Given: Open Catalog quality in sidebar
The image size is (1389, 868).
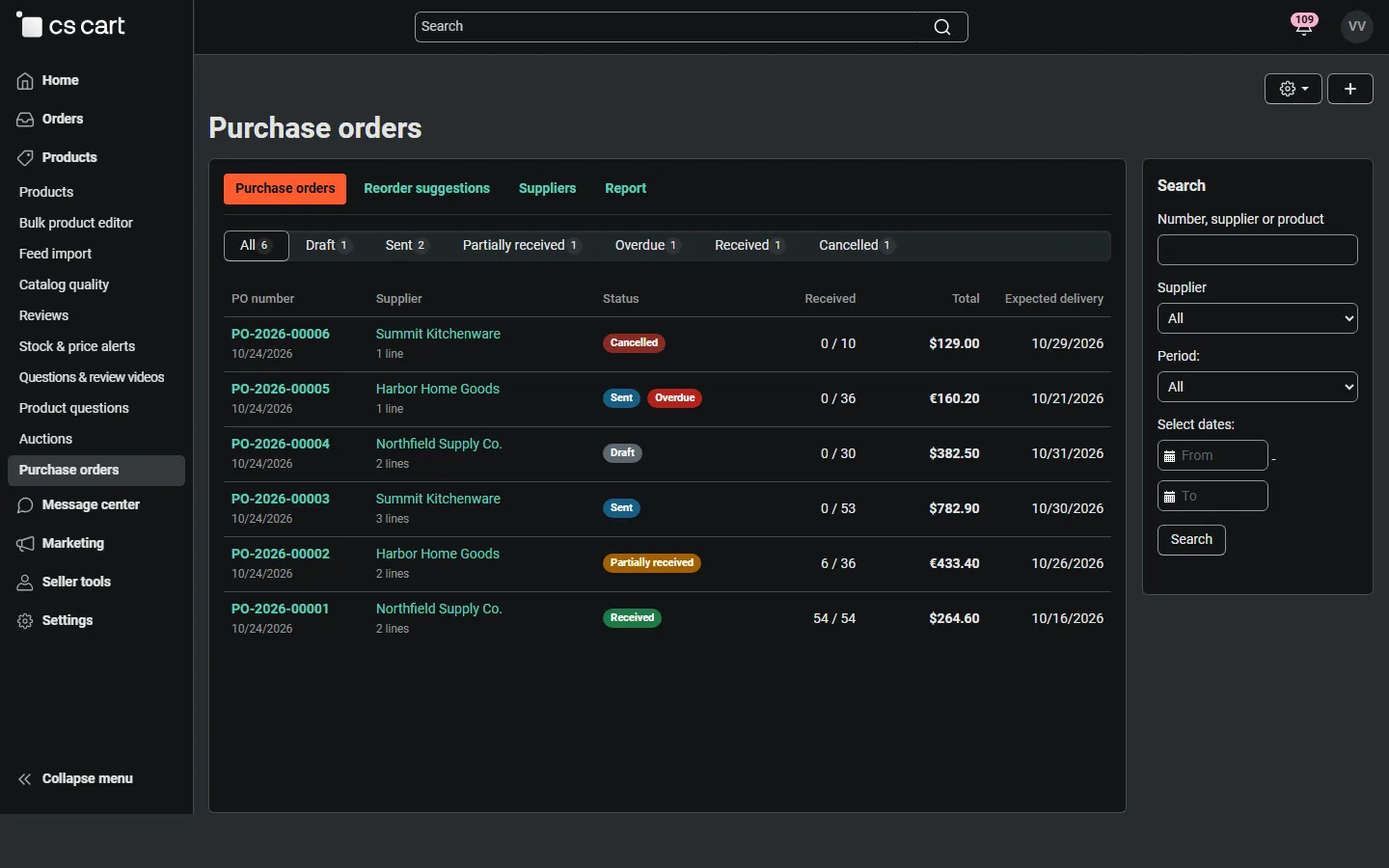Looking at the screenshot, I should coord(64,285).
